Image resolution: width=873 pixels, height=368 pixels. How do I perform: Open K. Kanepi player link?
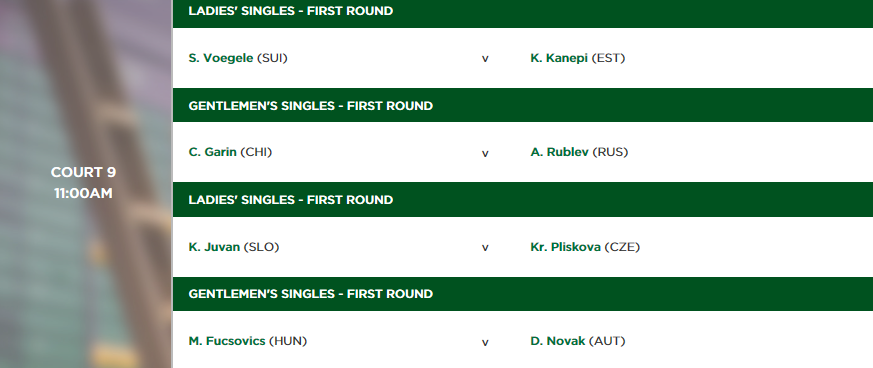point(559,58)
